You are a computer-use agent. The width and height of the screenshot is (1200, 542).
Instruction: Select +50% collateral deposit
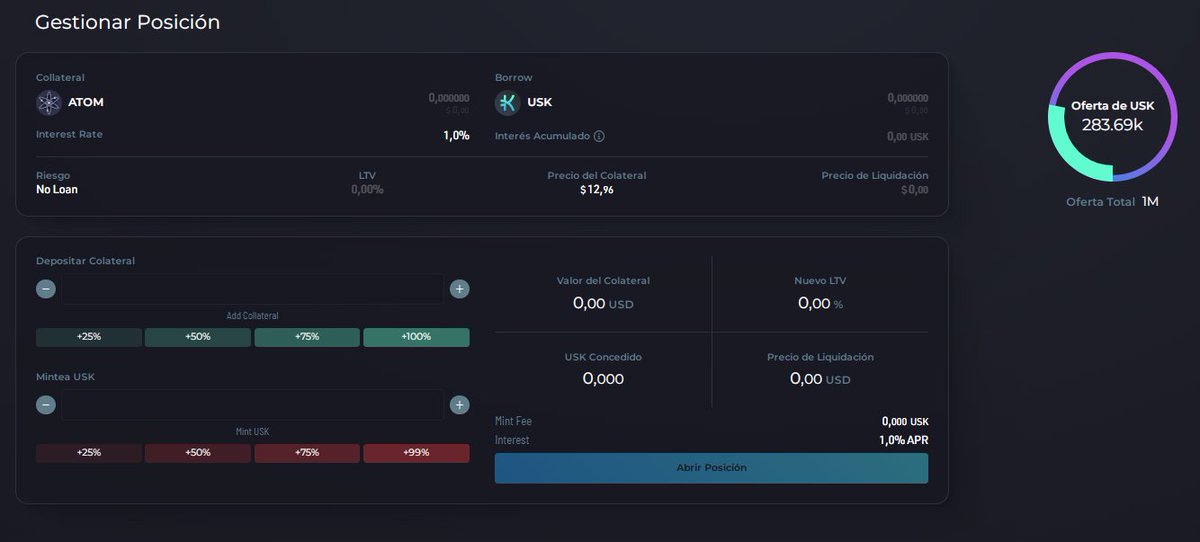pos(198,337)
